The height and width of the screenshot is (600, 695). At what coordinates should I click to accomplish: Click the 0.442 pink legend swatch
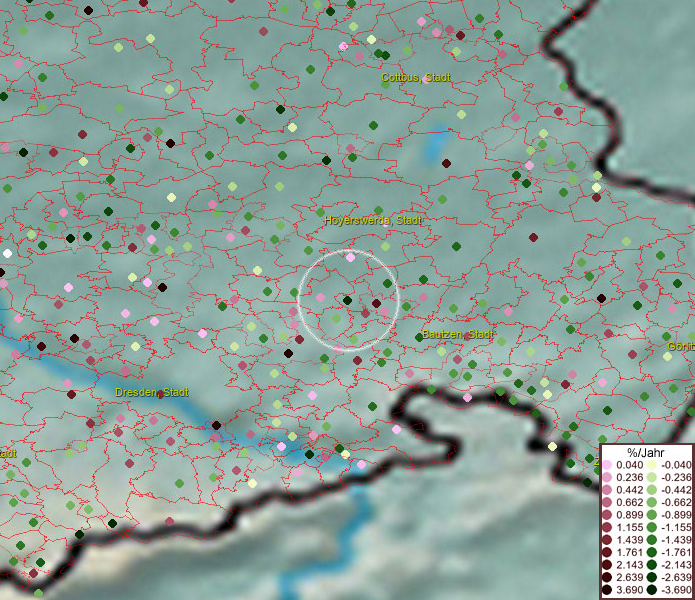coord(607,490)
